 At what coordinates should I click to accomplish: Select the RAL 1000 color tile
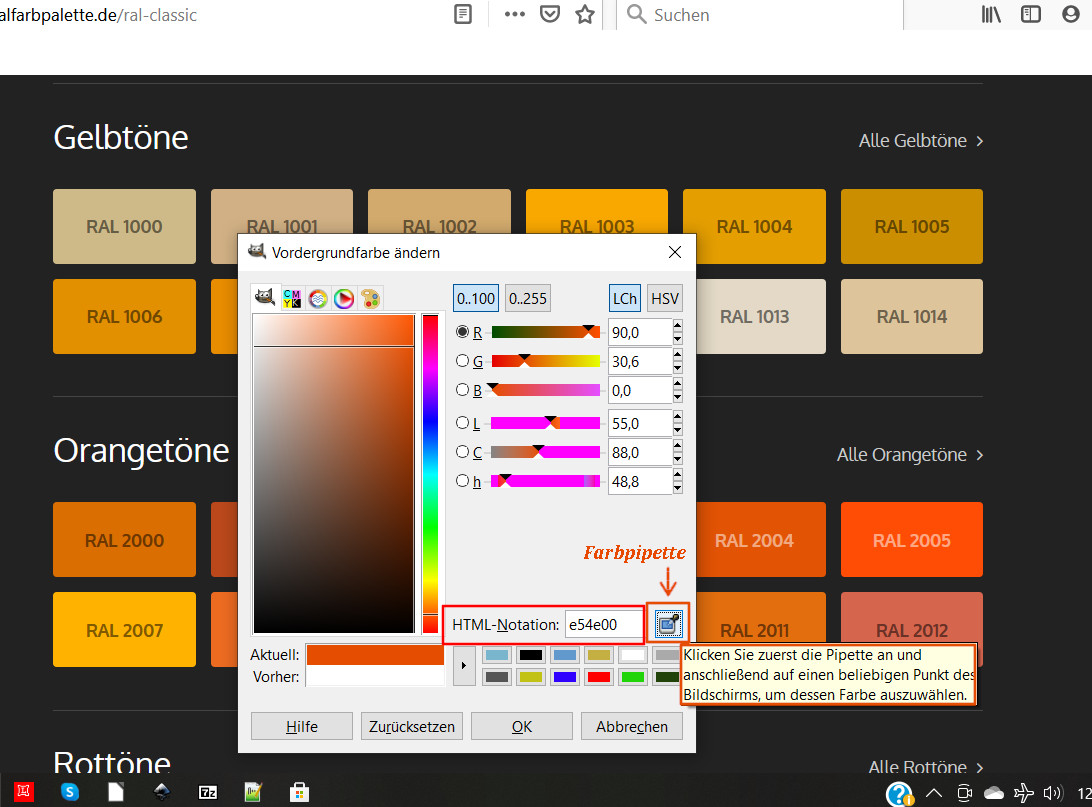coord(124,226)
